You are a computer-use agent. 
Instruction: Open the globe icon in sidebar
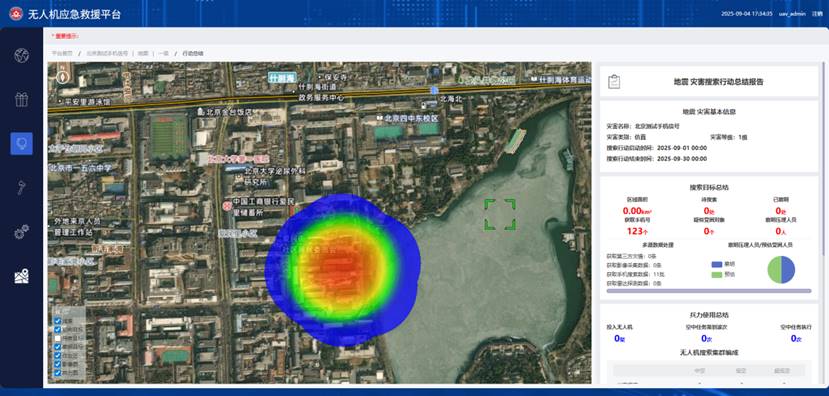click(22, 55)
